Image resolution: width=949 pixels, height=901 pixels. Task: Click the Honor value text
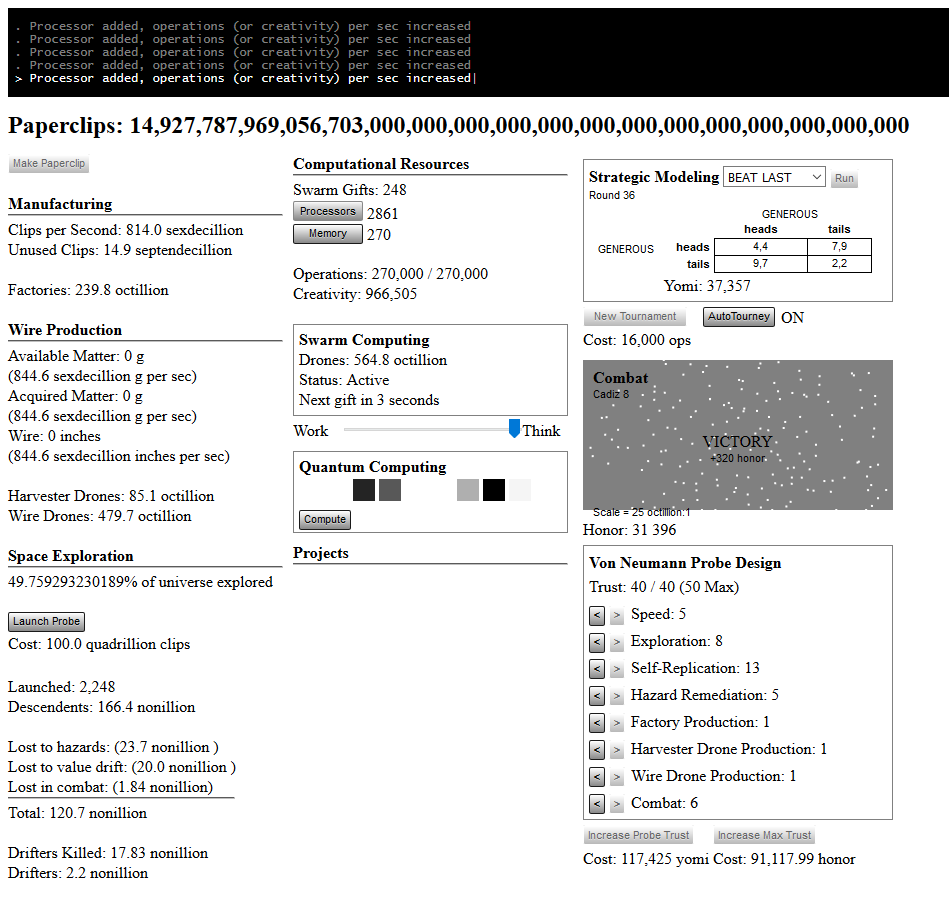pos(629,531)
